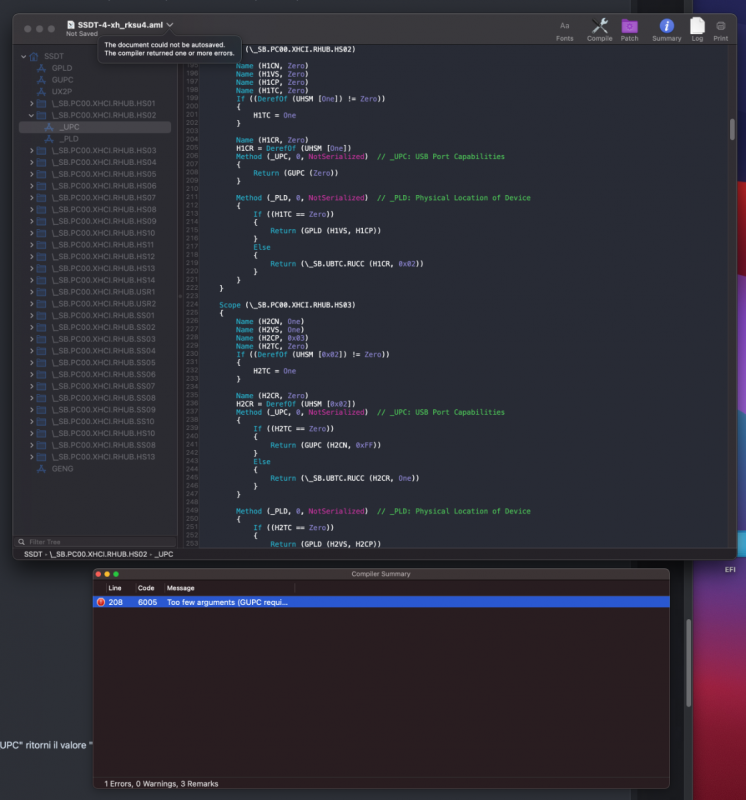Open the Fonts panel from the toolbar
Viewport: 746px width, 800px height.
[565, 28]
